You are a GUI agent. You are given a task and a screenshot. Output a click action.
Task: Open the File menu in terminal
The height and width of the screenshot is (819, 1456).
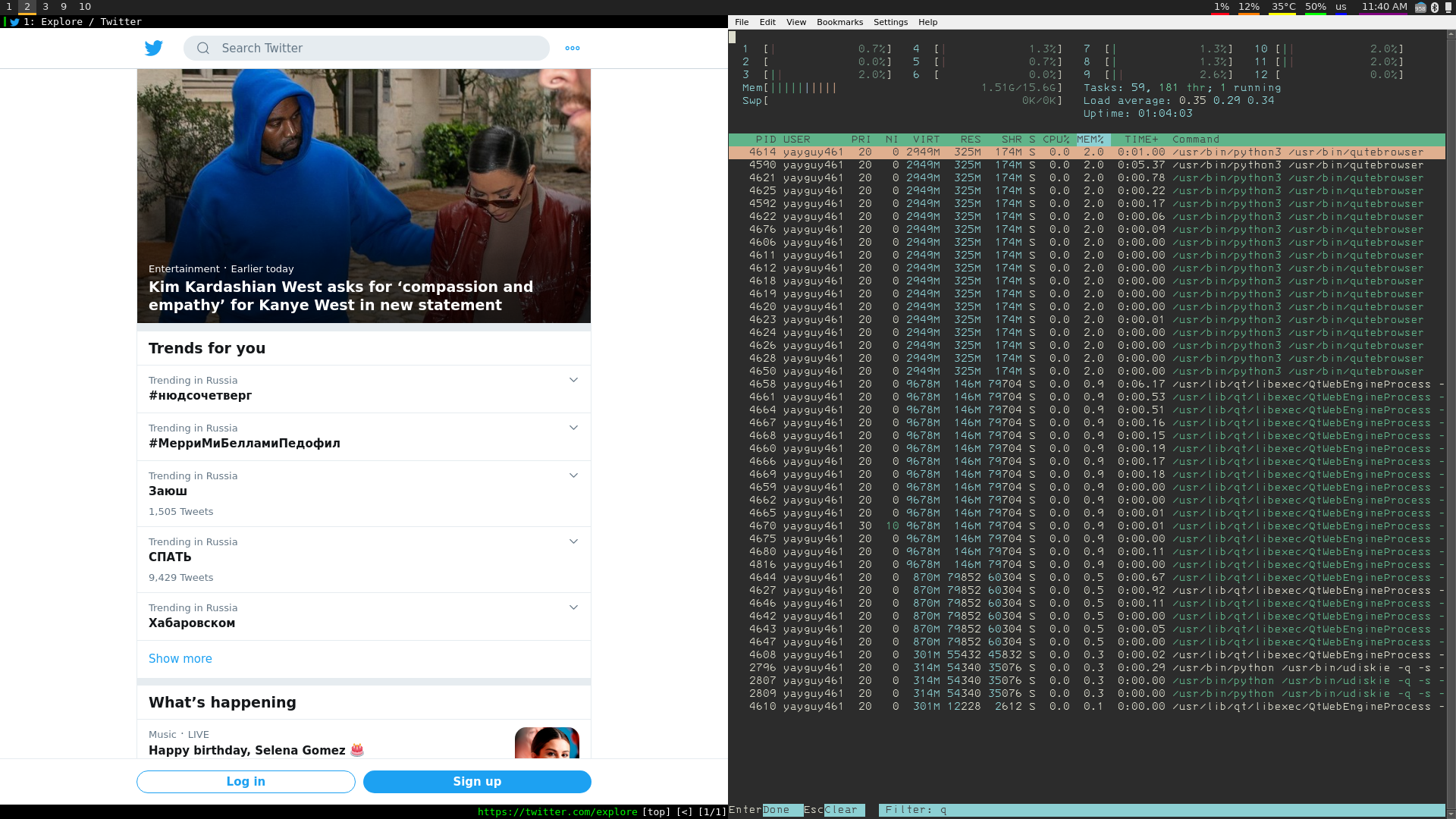pos(742,22)
